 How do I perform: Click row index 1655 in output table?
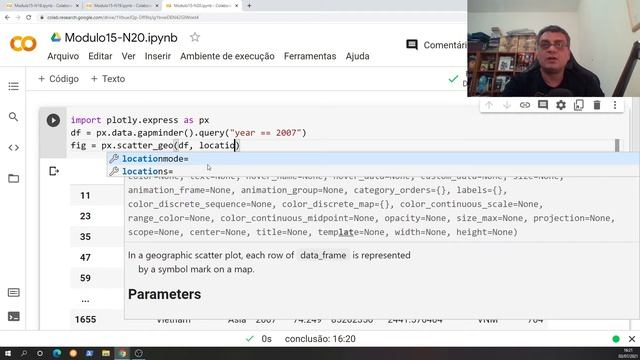pos(85,319)
